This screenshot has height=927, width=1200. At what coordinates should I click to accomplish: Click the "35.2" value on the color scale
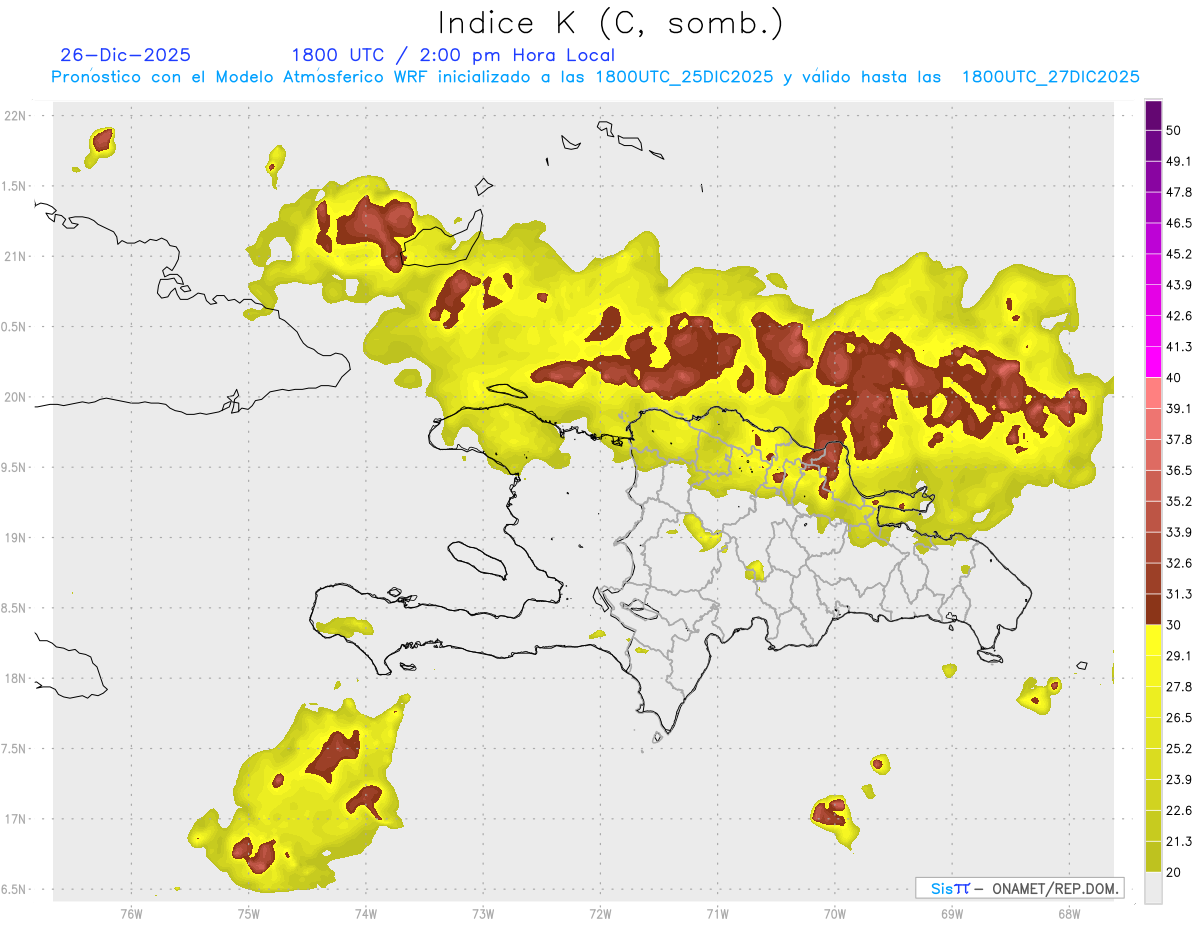[x=1179, y=501]
